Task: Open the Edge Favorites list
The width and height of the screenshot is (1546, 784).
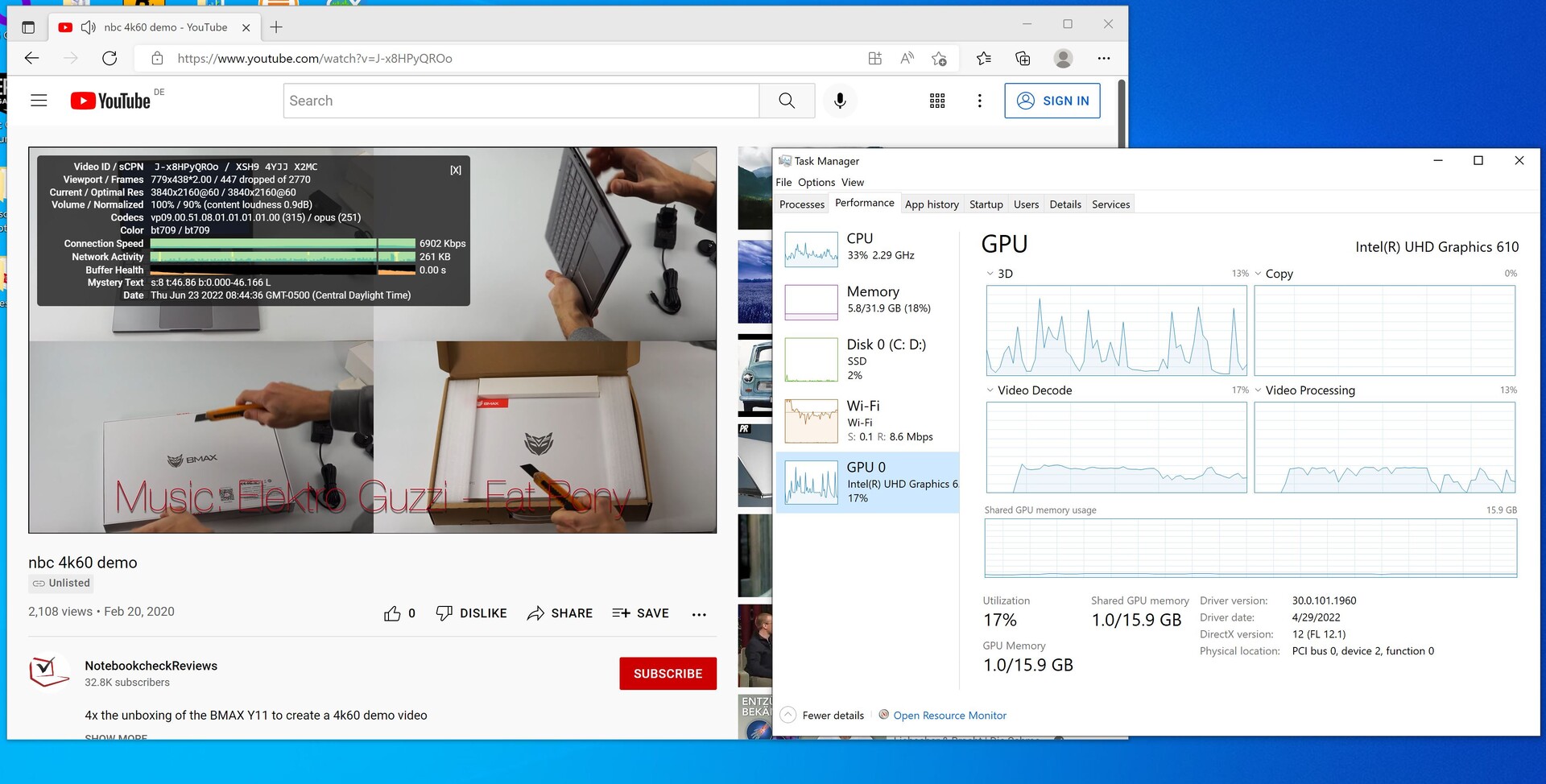Action: (984, 58)
